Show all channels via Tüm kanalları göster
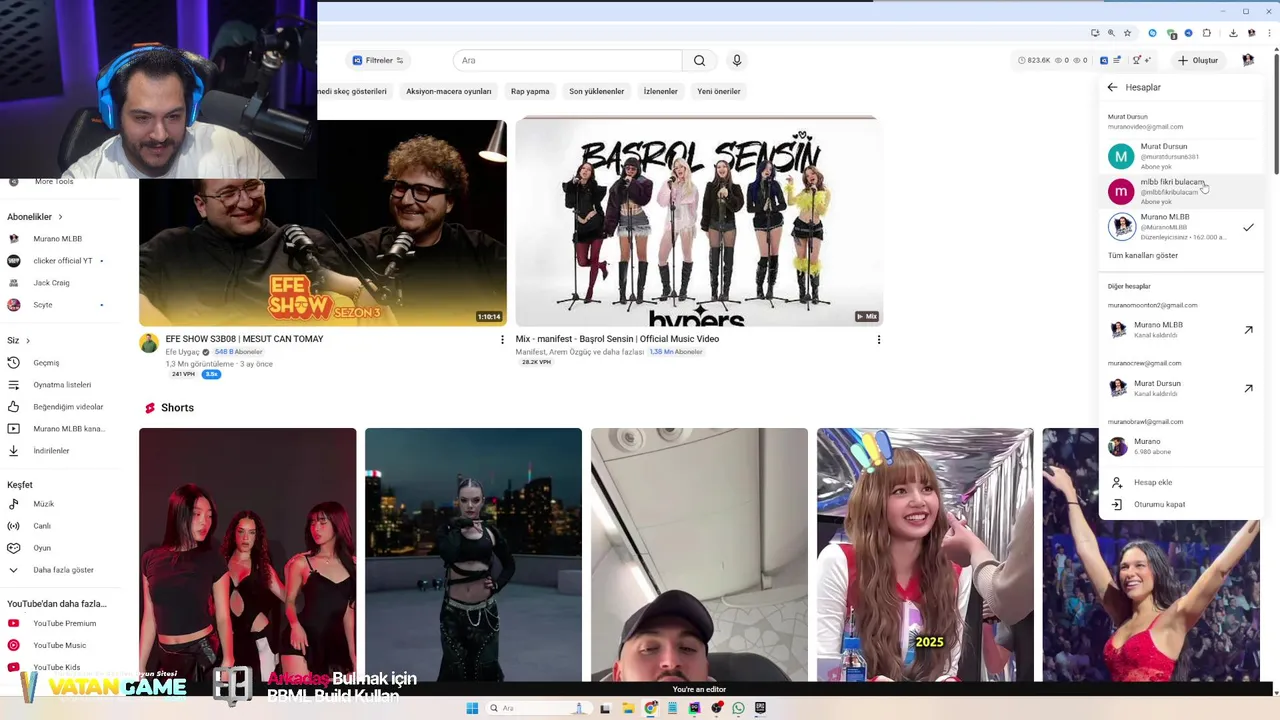This screenshot has height=720, width=1280. 1143,255
